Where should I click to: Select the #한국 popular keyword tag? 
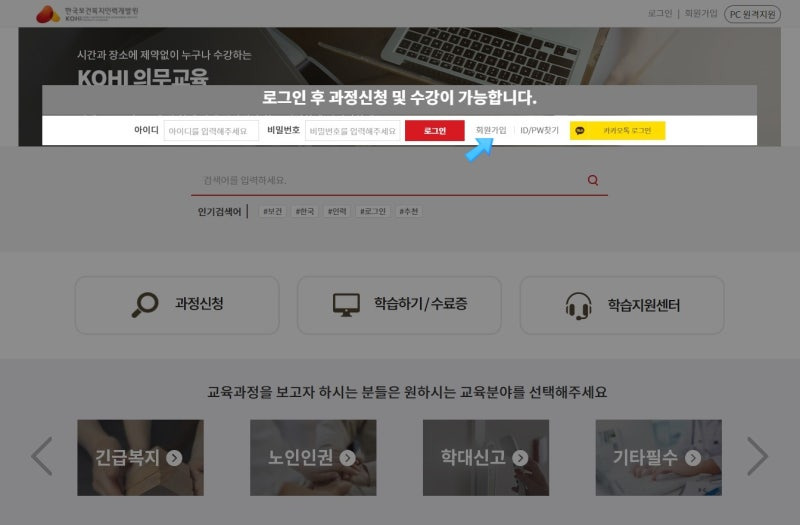click(305, 211)
